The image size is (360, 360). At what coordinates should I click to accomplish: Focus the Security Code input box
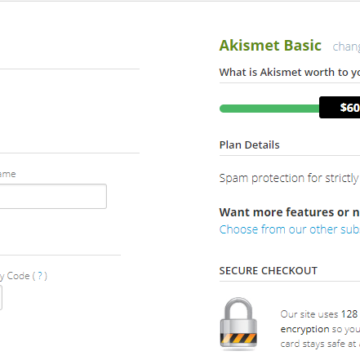(x=1, y=298)
